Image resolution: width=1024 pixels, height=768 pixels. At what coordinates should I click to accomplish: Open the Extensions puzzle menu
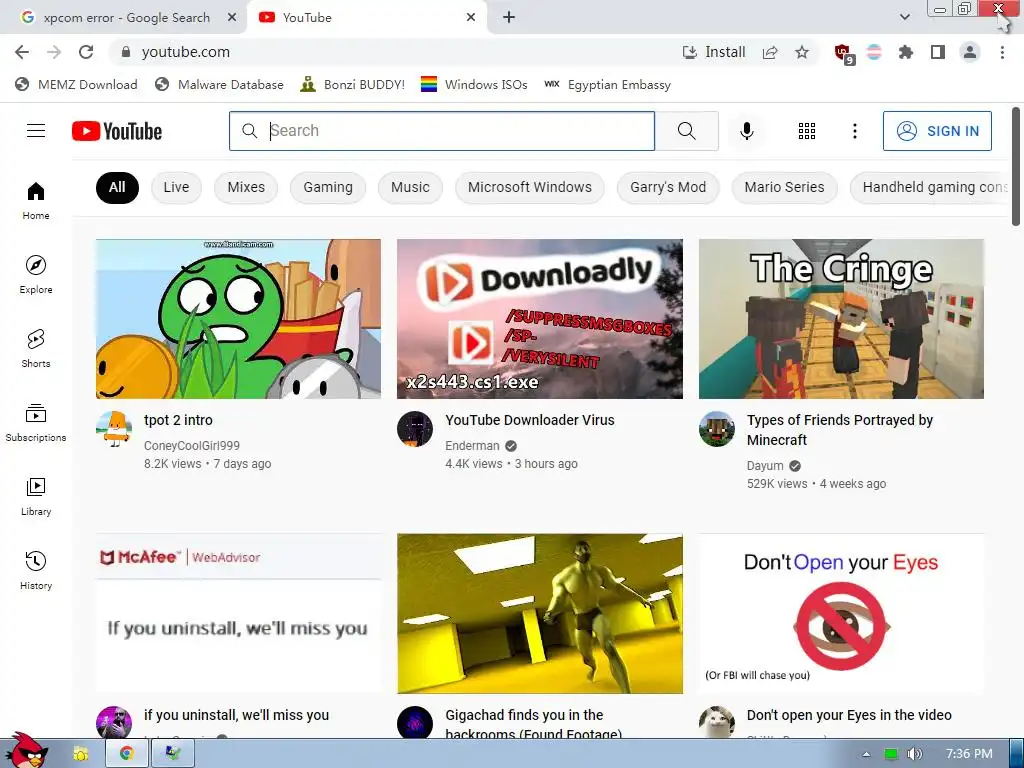[x=905, y=52]
